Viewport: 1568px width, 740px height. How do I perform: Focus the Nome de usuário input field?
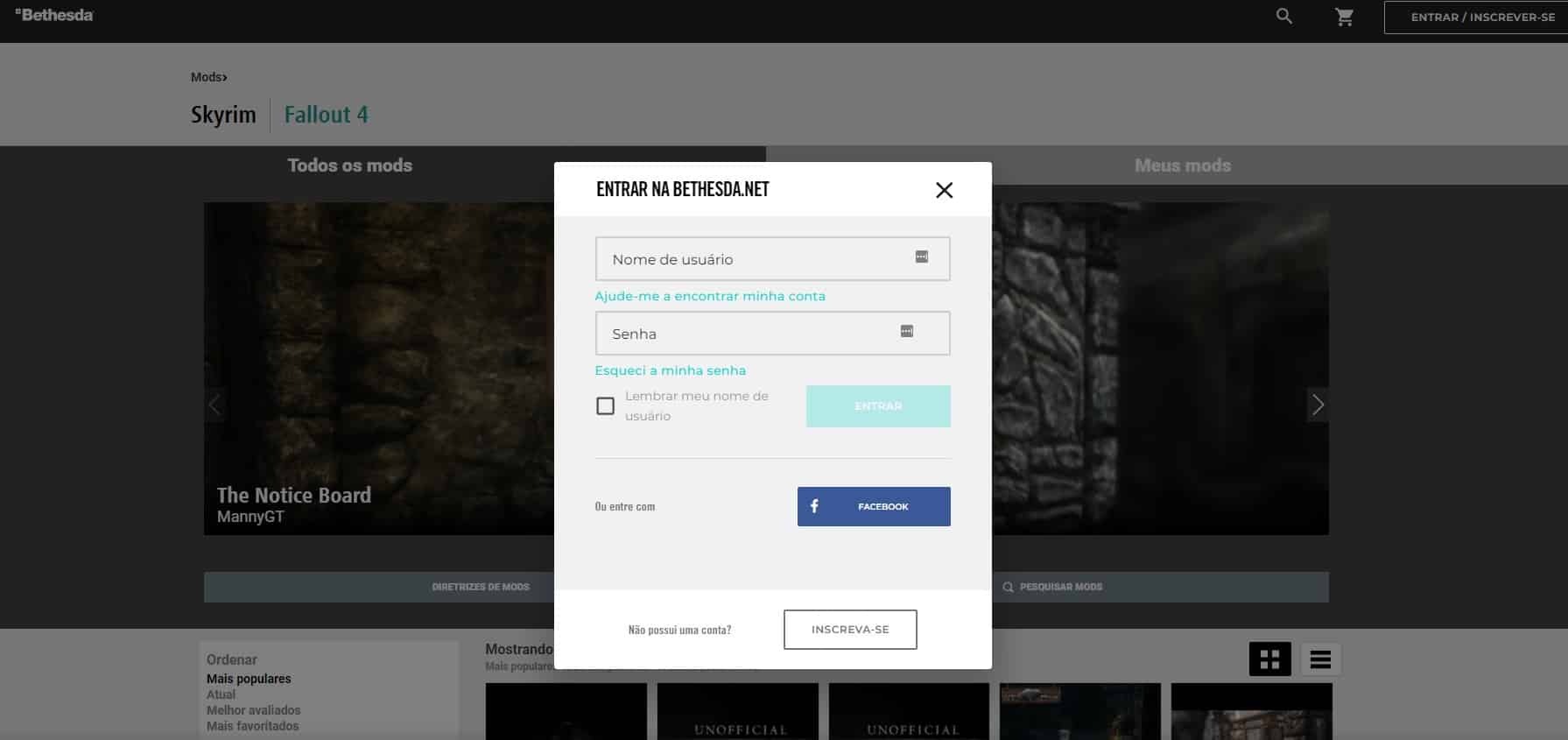click(753, 259)
